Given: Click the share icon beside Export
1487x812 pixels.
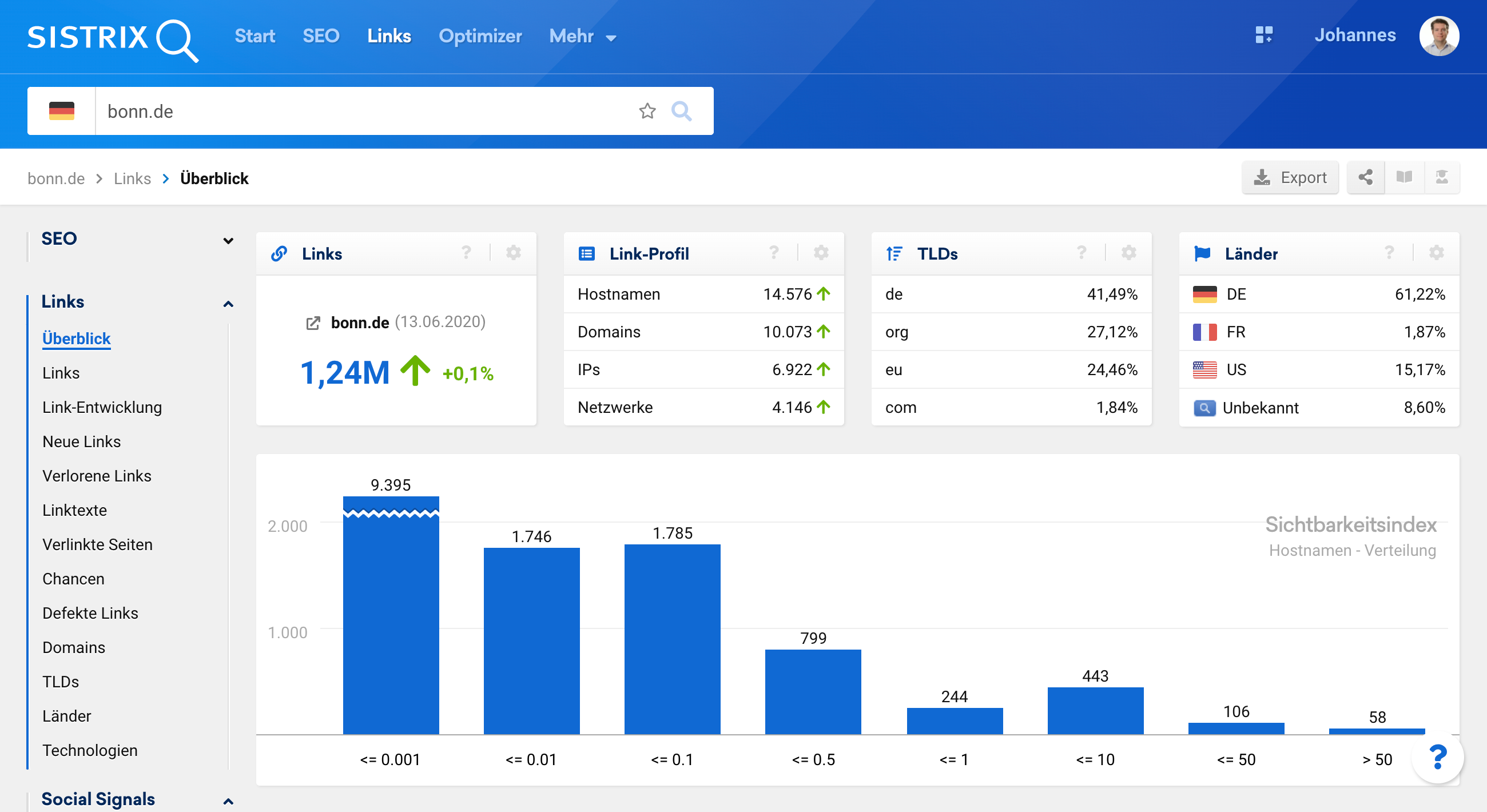Looking at the screenshot, I should (1365, 177).
